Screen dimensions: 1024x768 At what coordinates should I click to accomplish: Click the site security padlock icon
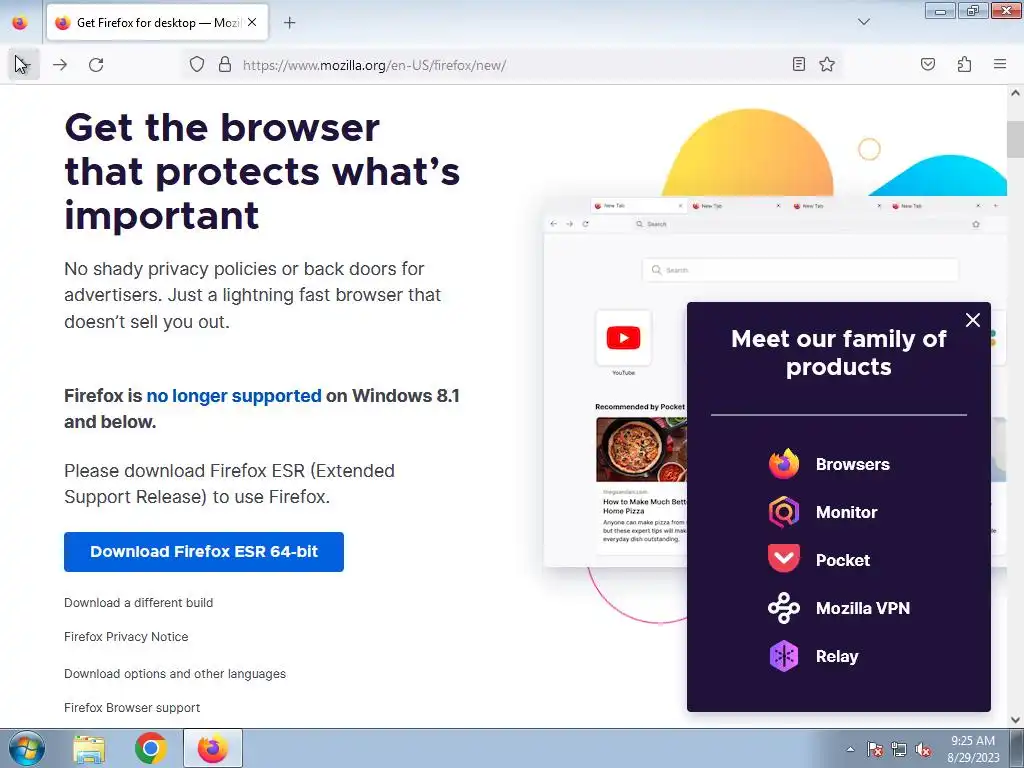(225, 64)
